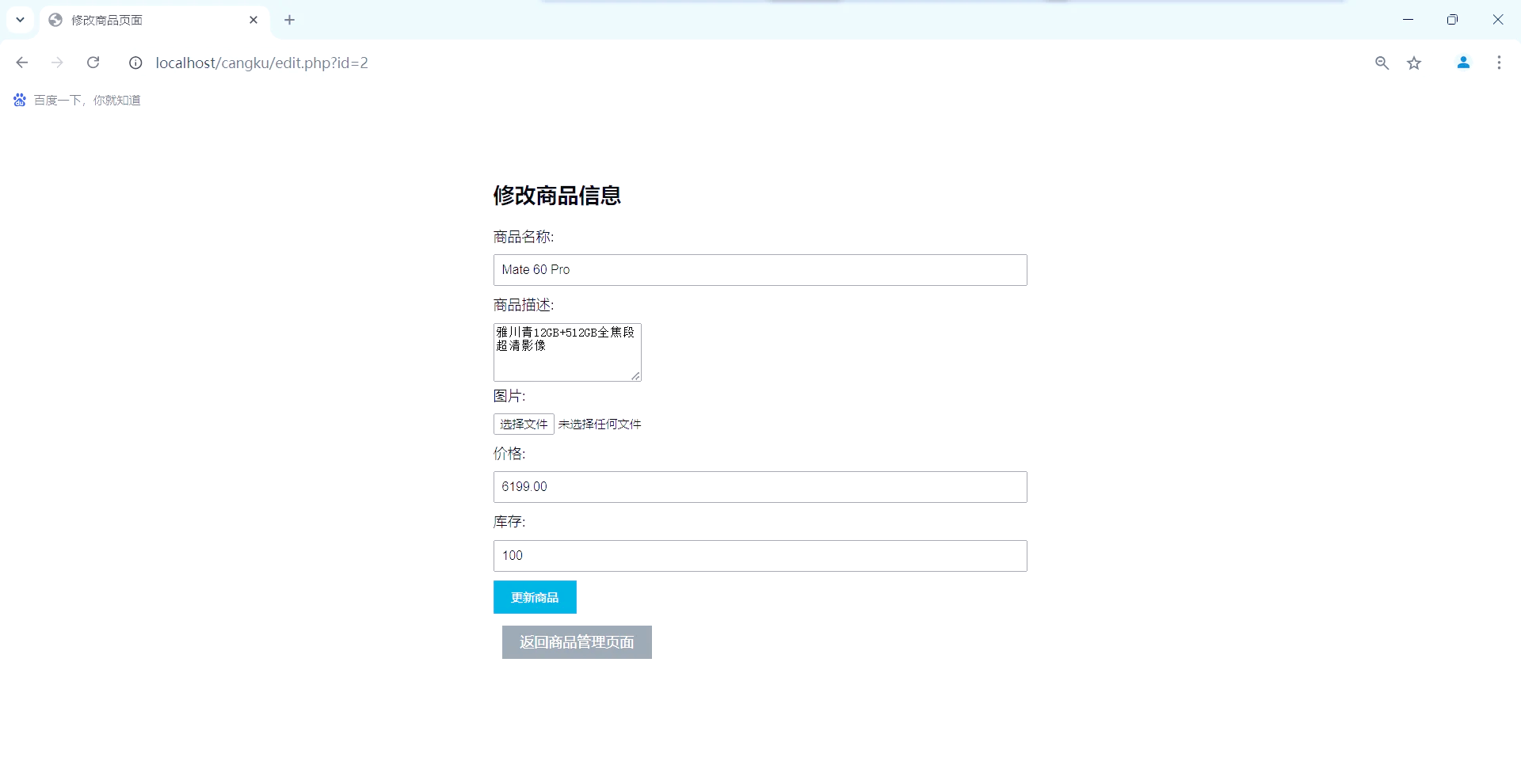Click 返回商品管理页面 button

[577, 642]
